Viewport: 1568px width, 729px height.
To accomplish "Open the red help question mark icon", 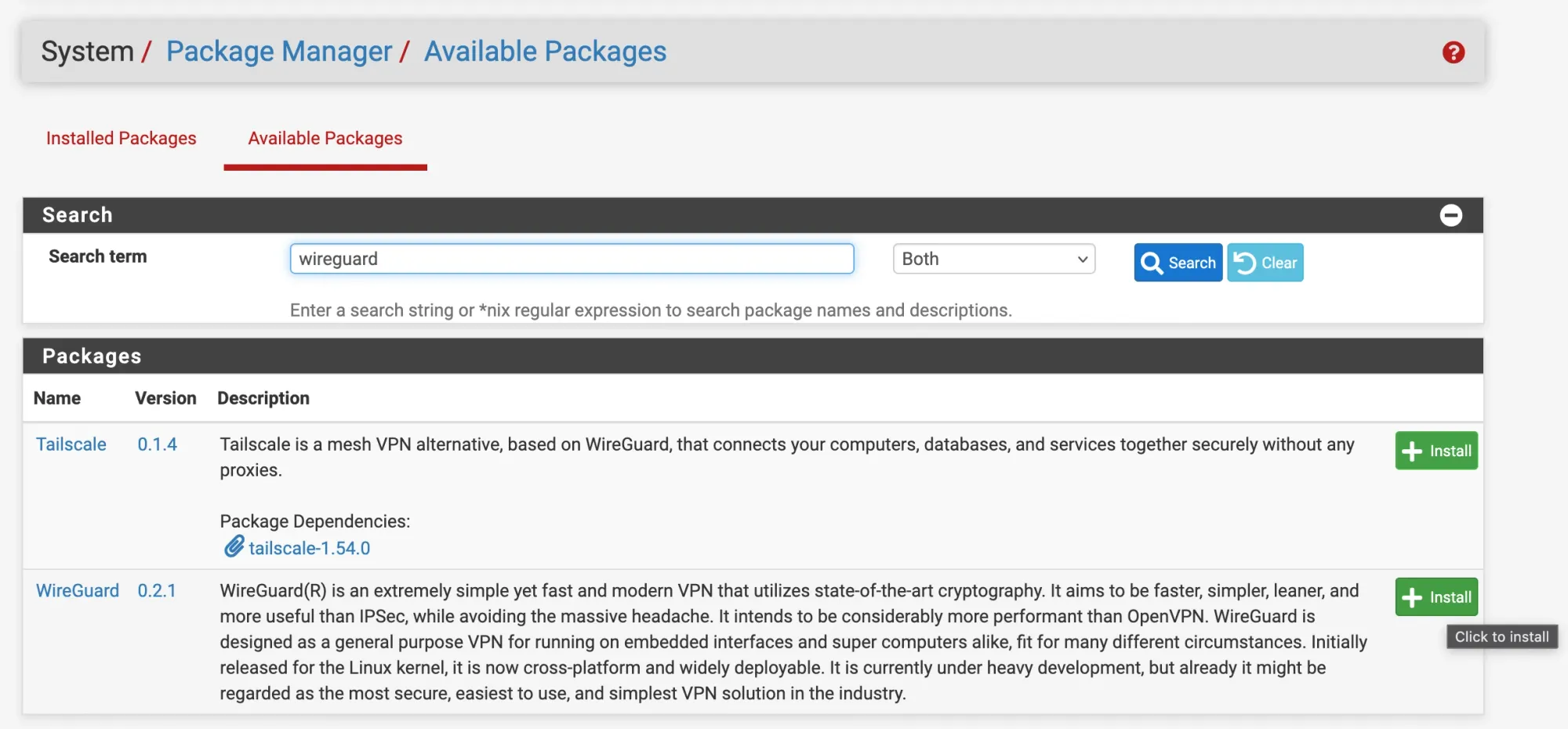I will [x=1454, y=53].
